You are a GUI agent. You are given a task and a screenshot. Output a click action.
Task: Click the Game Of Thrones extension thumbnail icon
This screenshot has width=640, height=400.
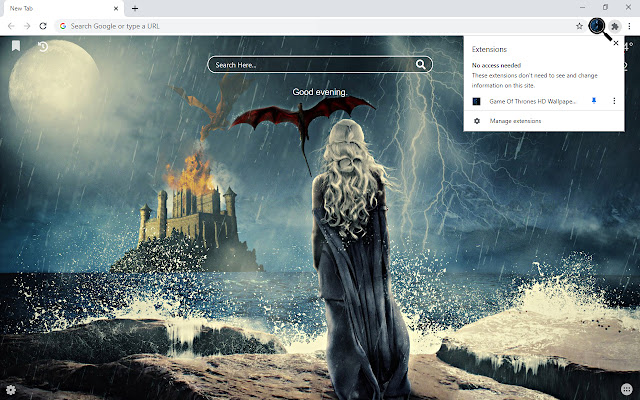click(476, 101)
